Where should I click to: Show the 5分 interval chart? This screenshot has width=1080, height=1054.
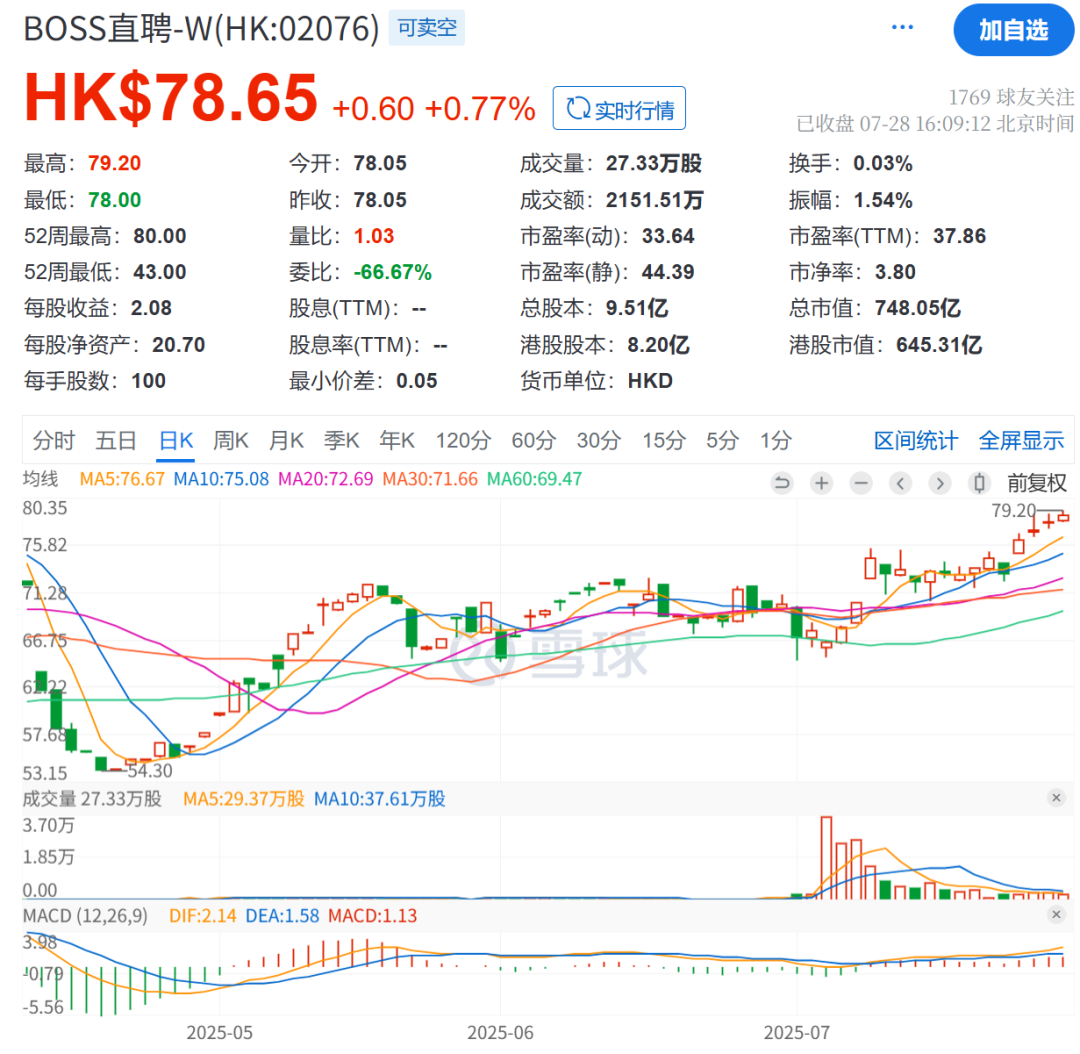pos(723,440)
